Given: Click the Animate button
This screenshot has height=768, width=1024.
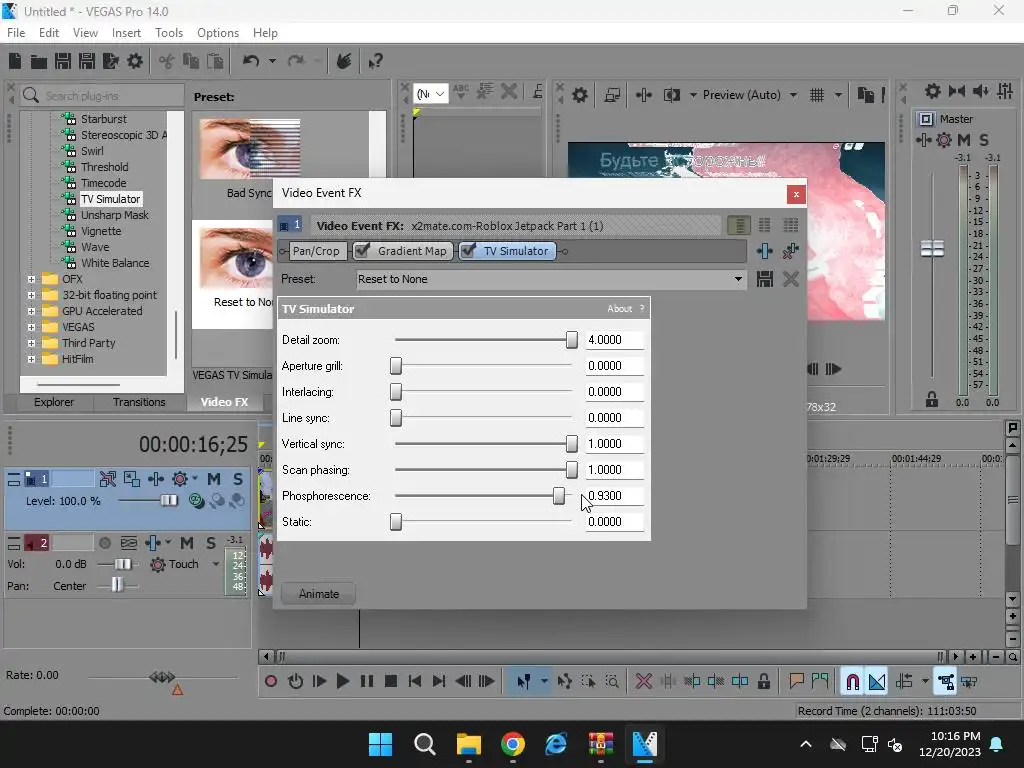Looking at the screenshot, I should pos(319,594).
